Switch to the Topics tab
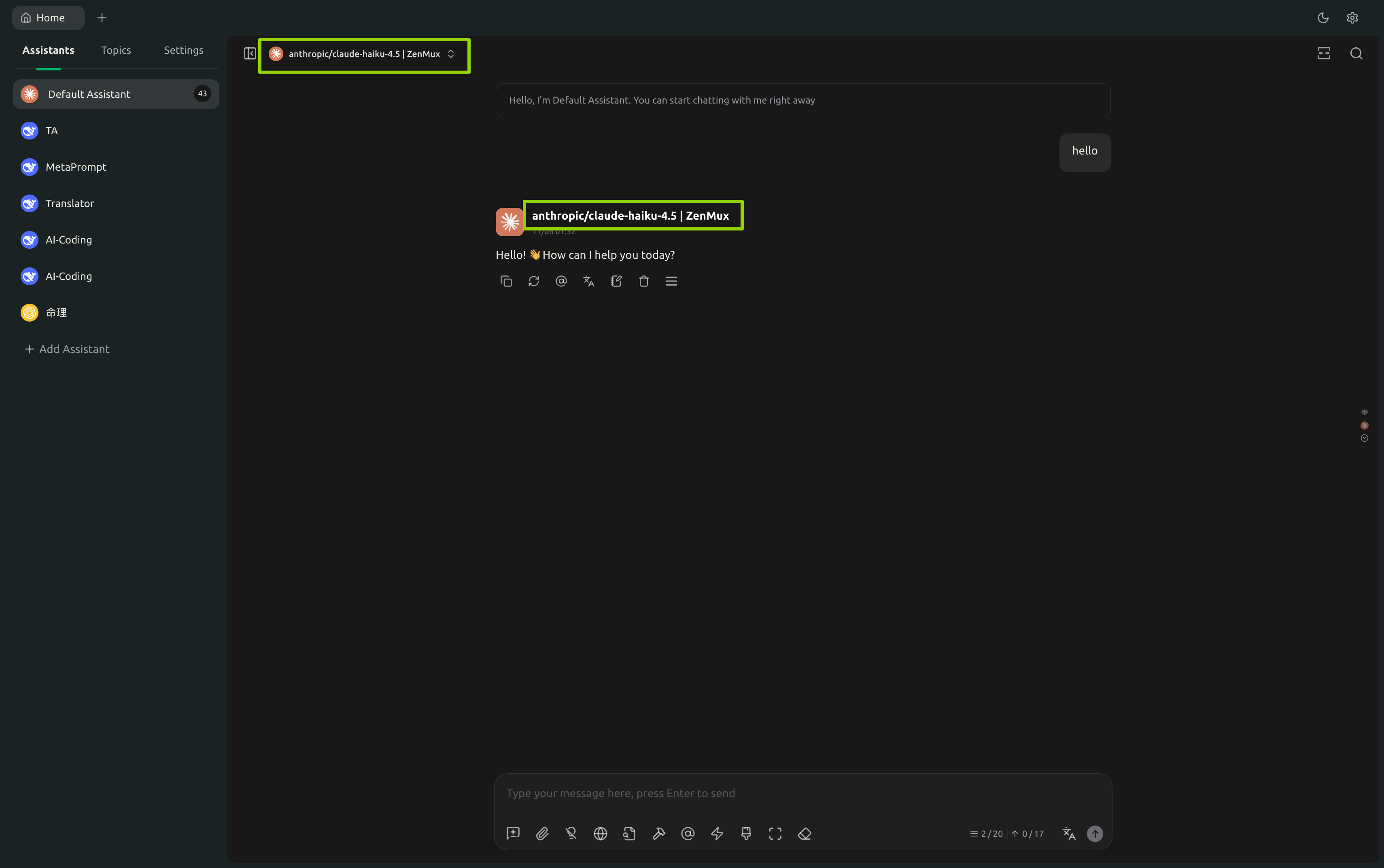This screenshot has height=868, width=1384. tap(116, 50)
